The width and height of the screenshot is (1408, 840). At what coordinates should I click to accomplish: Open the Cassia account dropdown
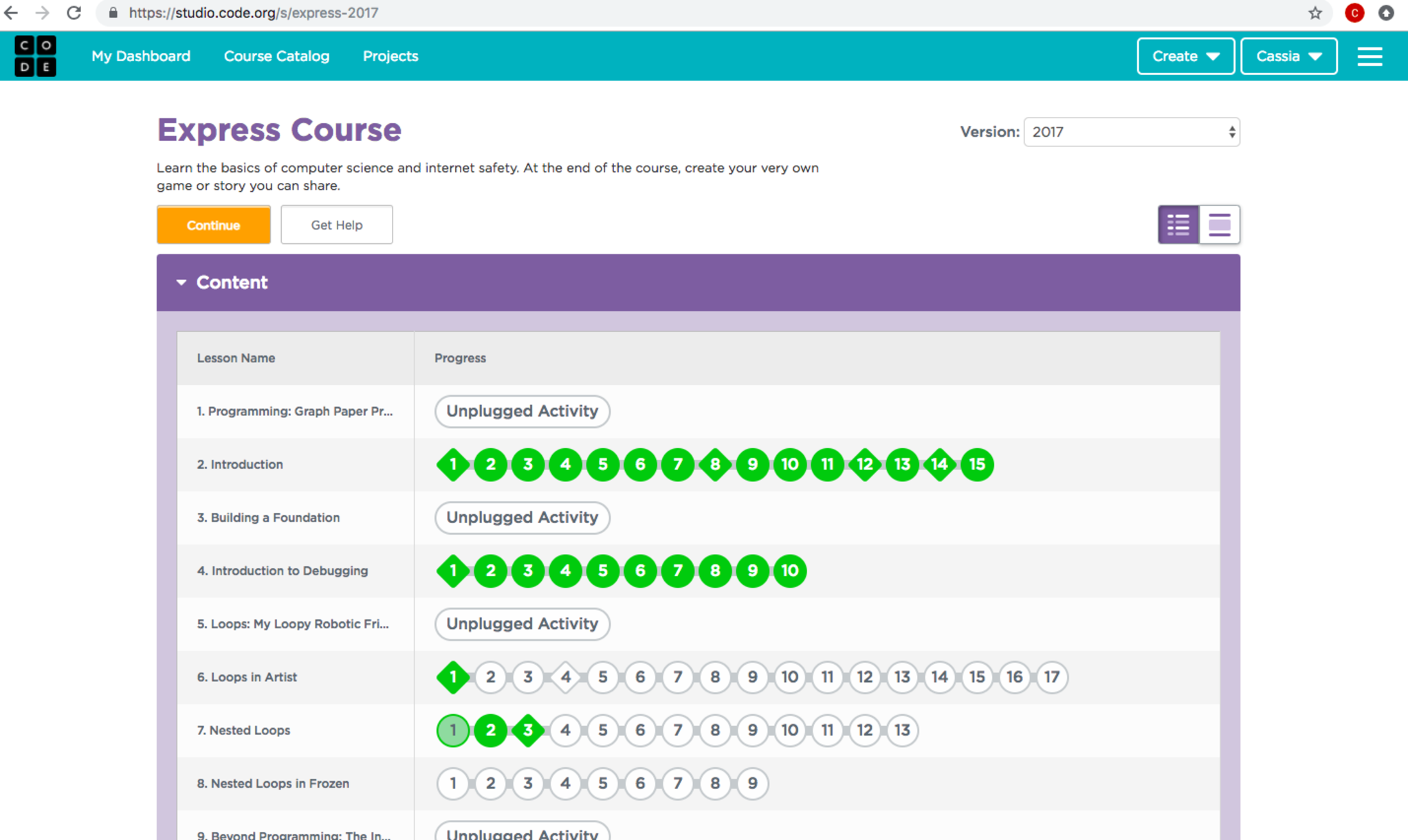pyautogui.click(x=1288, y=56)
